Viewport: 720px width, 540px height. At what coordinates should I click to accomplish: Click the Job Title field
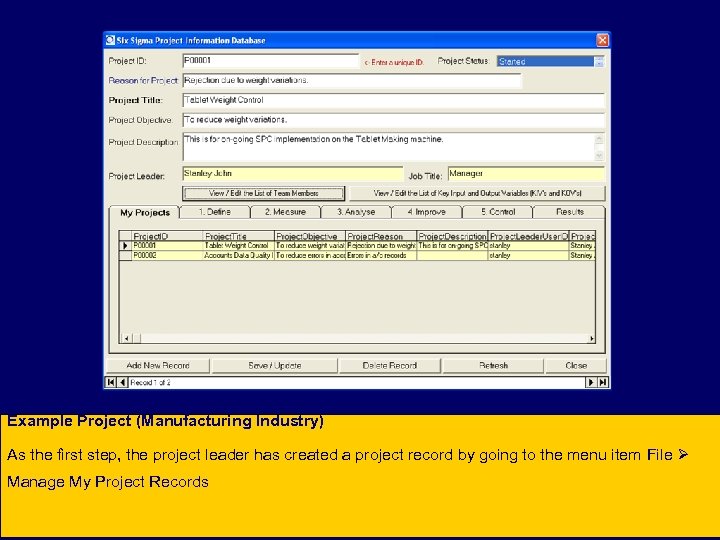(526, 174)
